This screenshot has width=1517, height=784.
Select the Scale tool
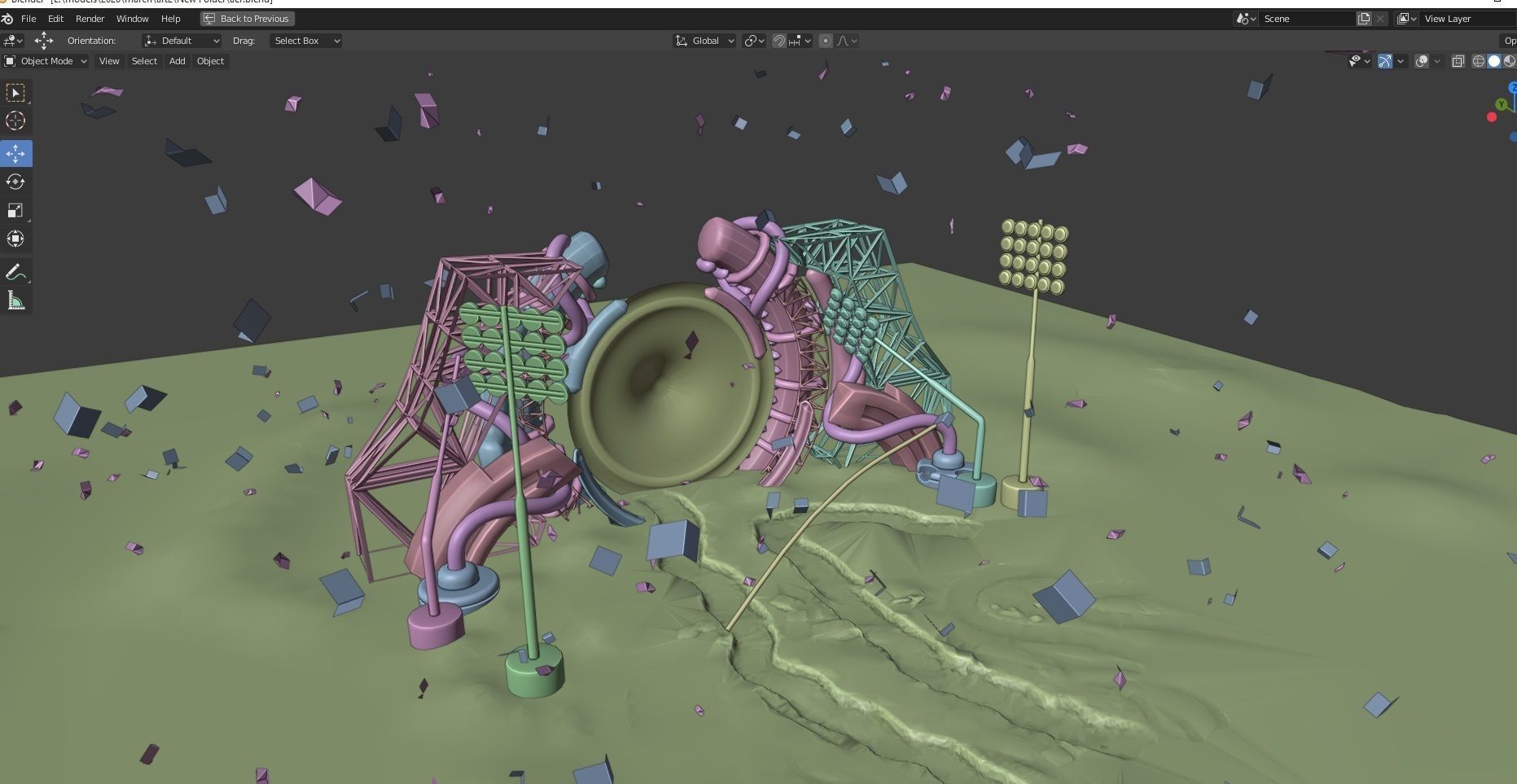[15, 210]
